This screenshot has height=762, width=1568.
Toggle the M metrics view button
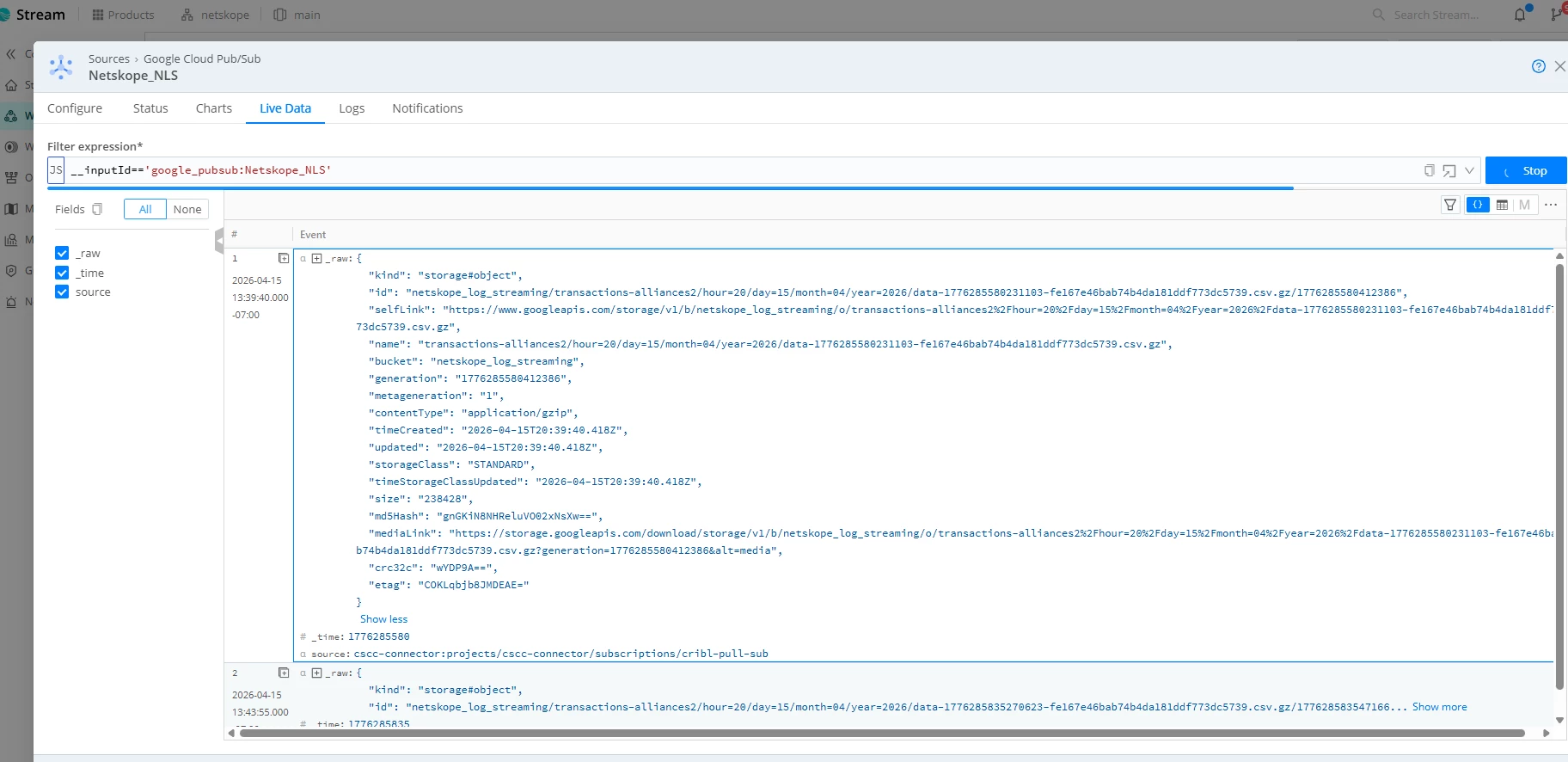point(1524,205)
